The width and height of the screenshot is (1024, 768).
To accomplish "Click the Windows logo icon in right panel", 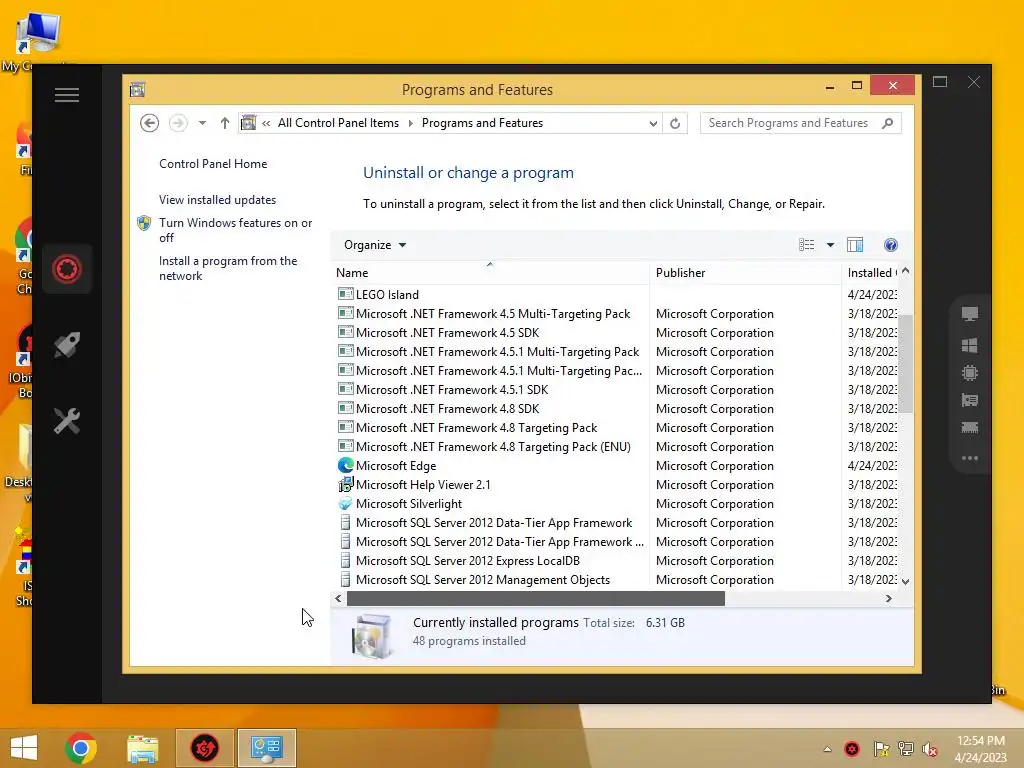I will 970,345.
